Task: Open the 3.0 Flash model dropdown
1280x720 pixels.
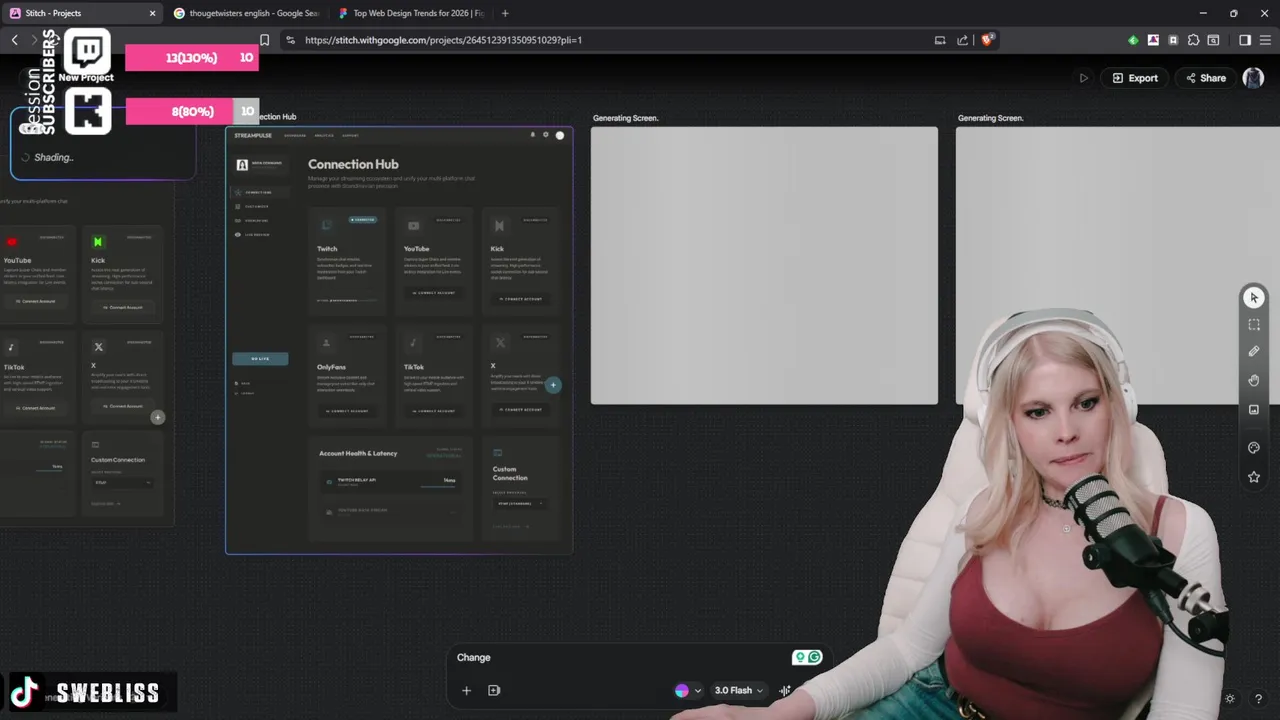Action: click(x=739, y=690)
